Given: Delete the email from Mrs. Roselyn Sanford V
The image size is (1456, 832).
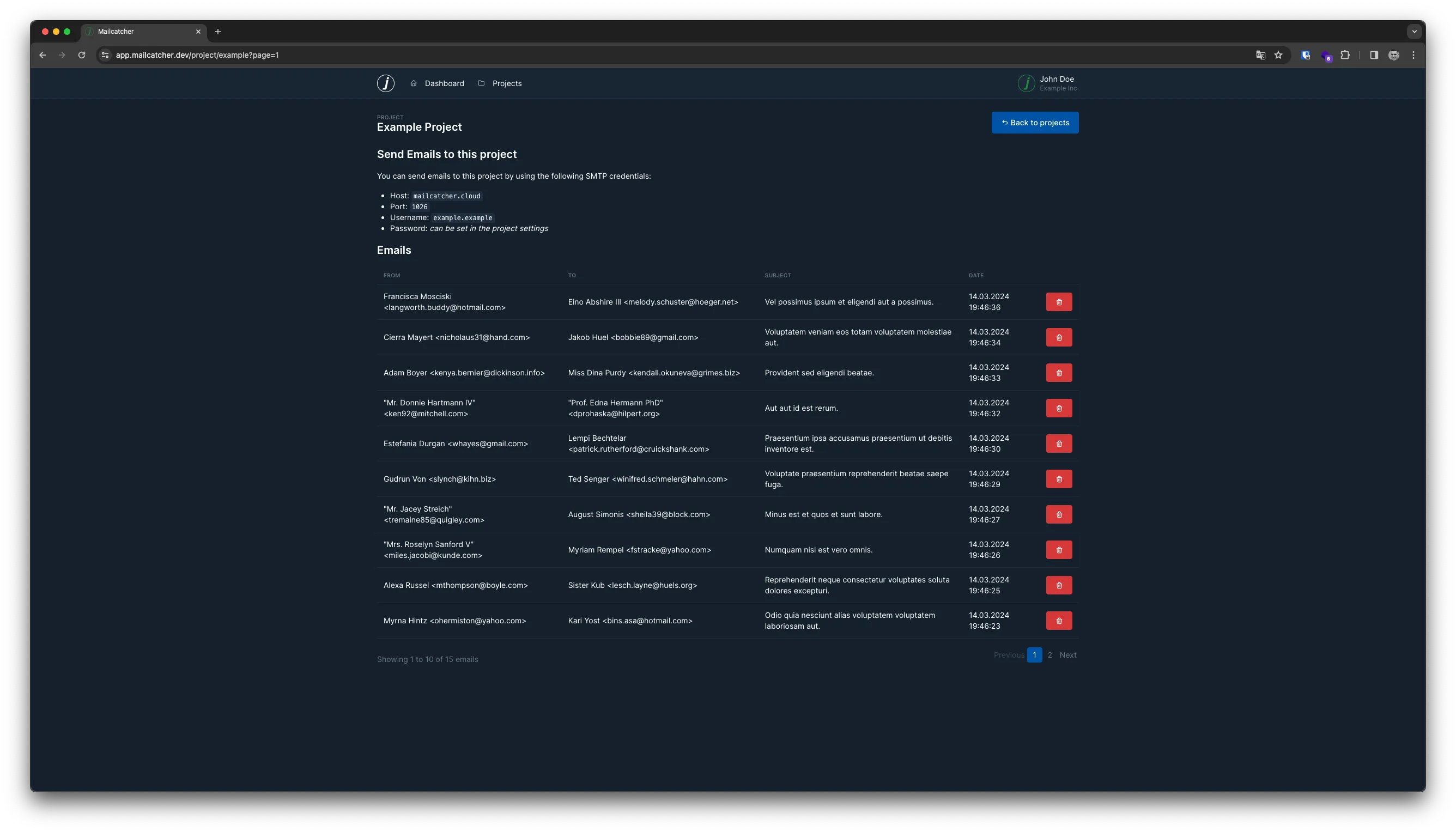Looking at the screenshot, I should click(x=1059, y=550).
